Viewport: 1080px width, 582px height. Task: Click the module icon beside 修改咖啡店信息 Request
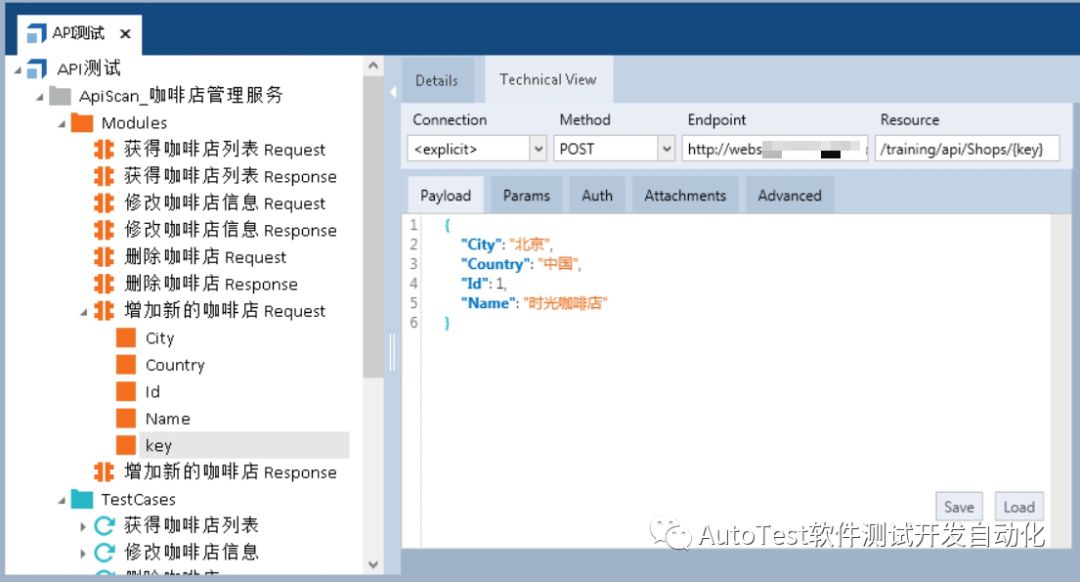click(104, 202)
